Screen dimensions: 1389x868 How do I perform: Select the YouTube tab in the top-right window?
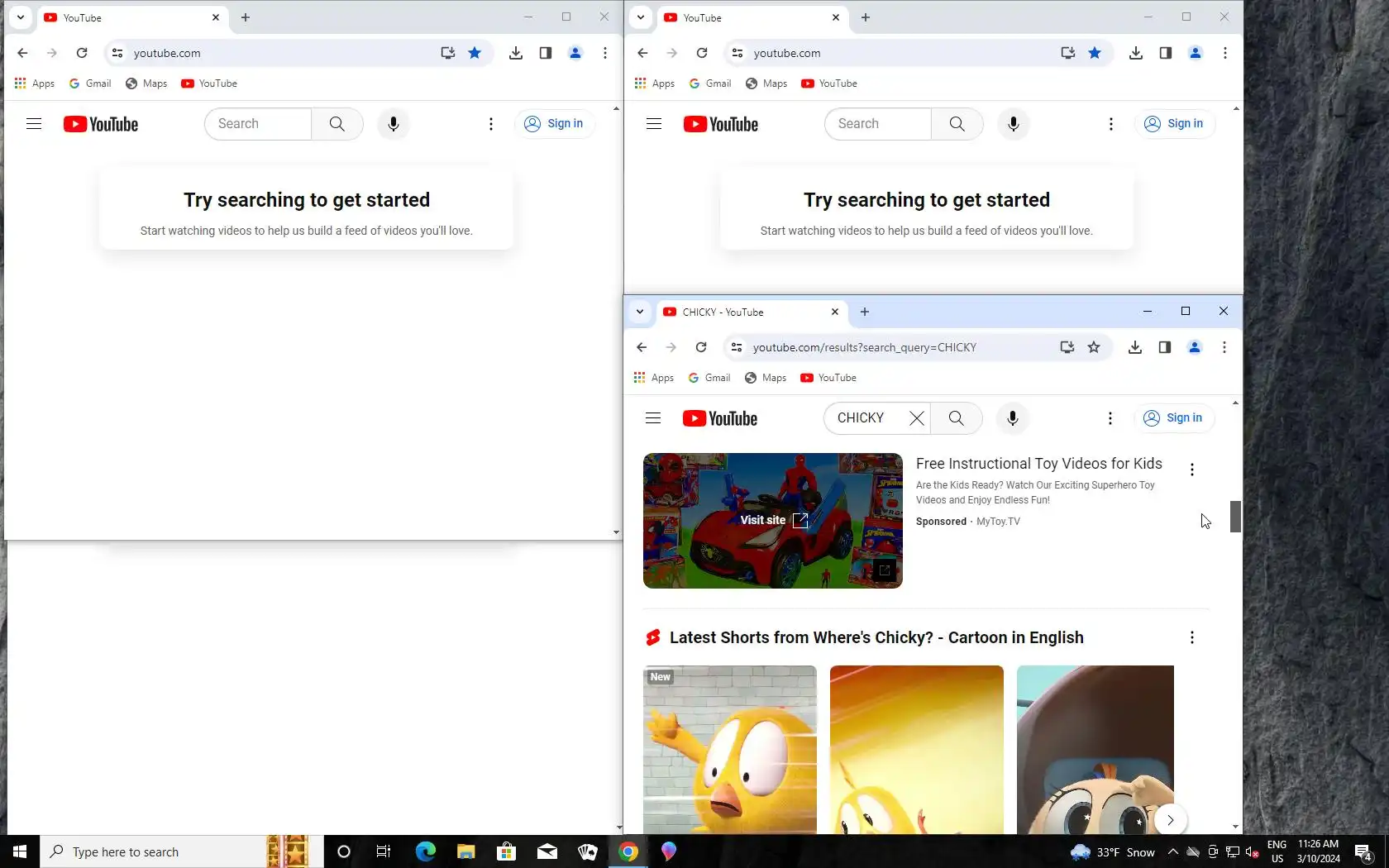[x=752, y=17]
